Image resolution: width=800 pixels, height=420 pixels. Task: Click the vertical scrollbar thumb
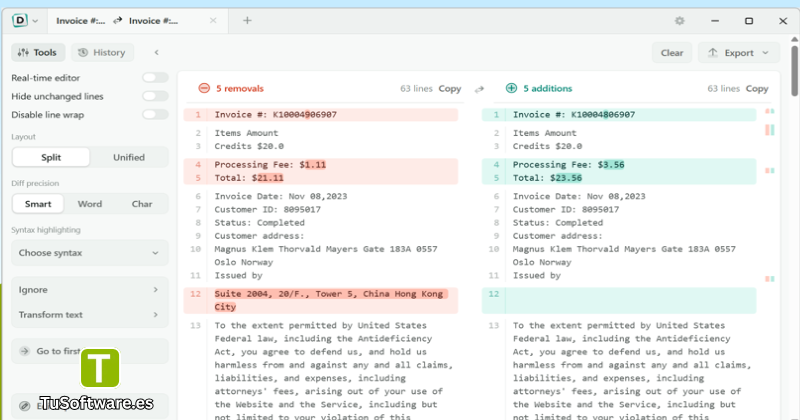coord(794,70)
